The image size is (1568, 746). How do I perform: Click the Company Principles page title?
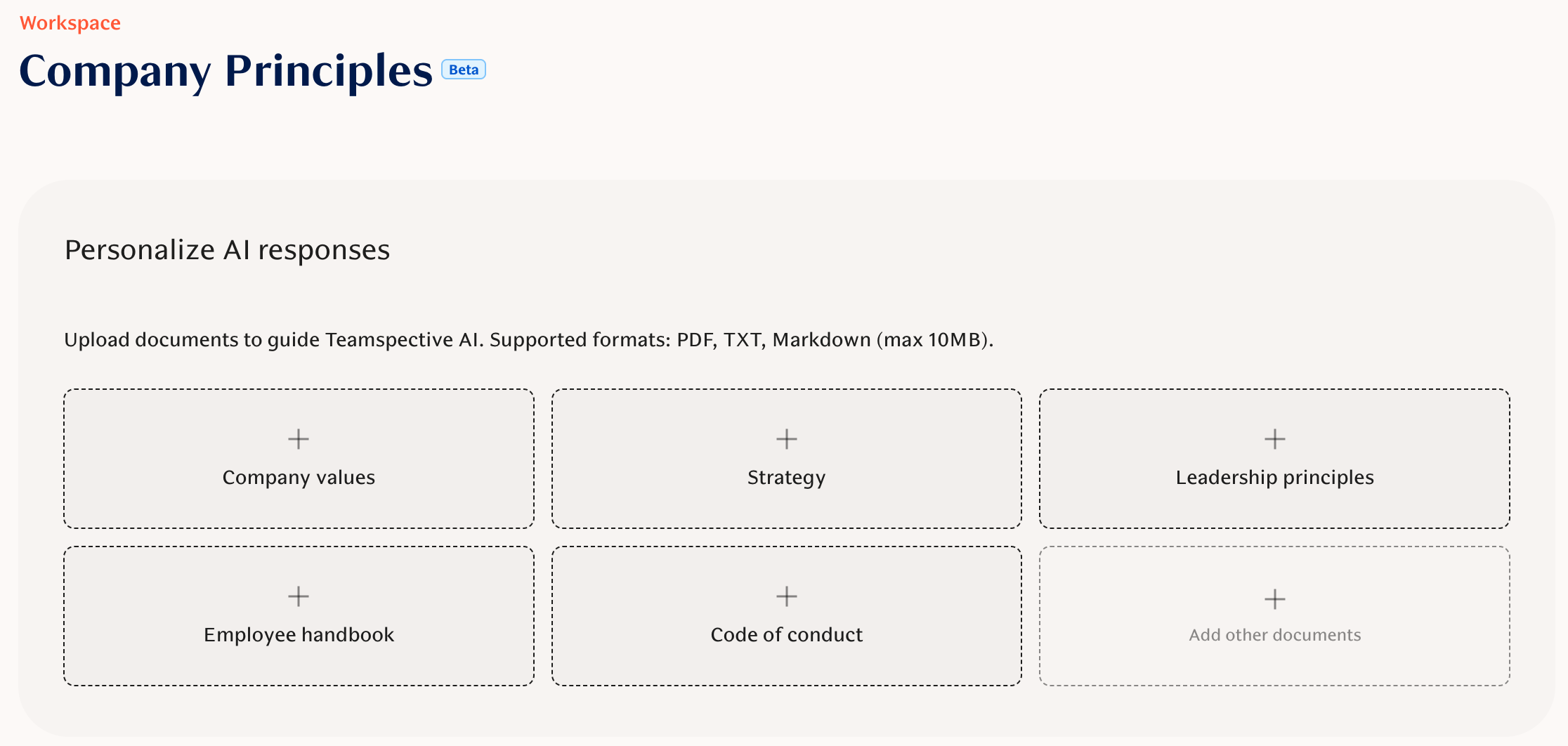(x=226, y=71)
